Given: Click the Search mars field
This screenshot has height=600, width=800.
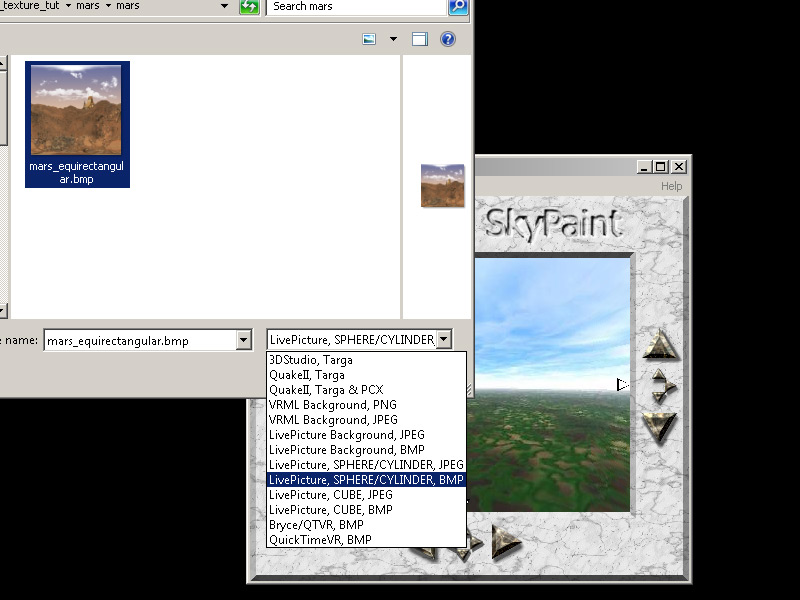Looking at the screenshot, I should (357, 7).
